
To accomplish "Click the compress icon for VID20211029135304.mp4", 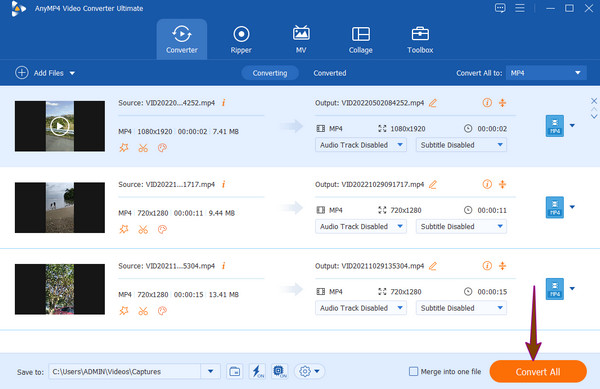I will pyautogui.click(x=502, y=265).
